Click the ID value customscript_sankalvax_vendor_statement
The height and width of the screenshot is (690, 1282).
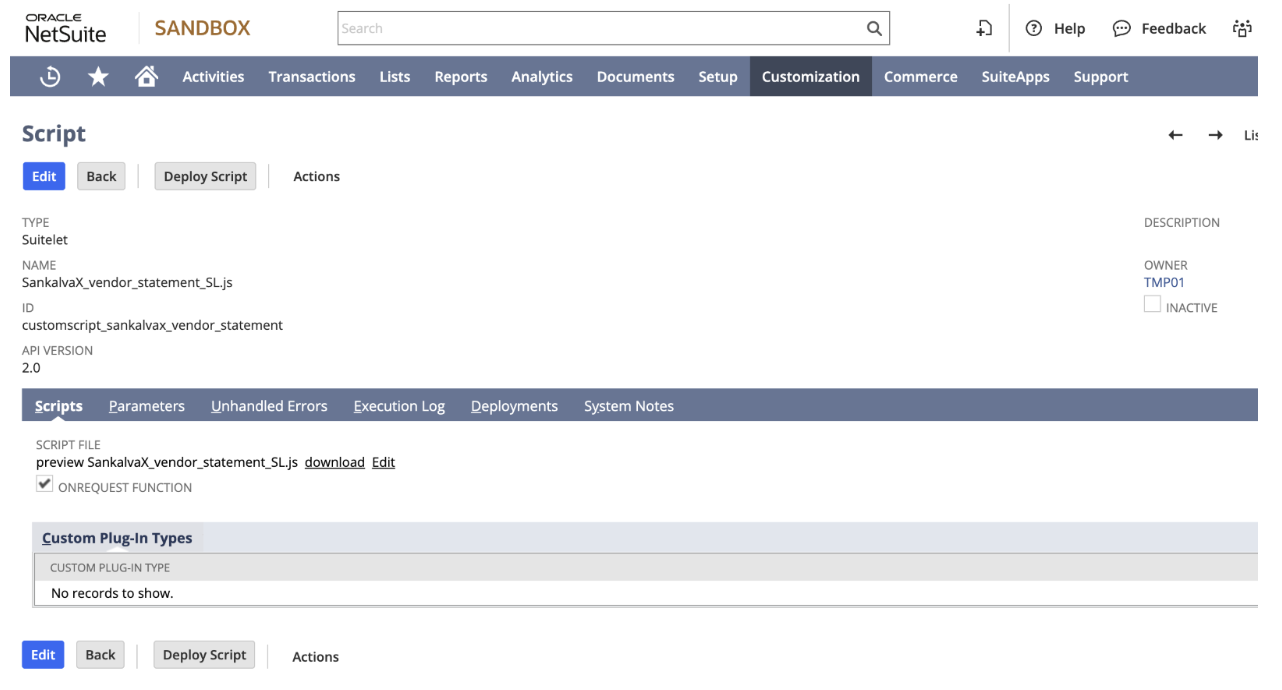coord(152,325)
